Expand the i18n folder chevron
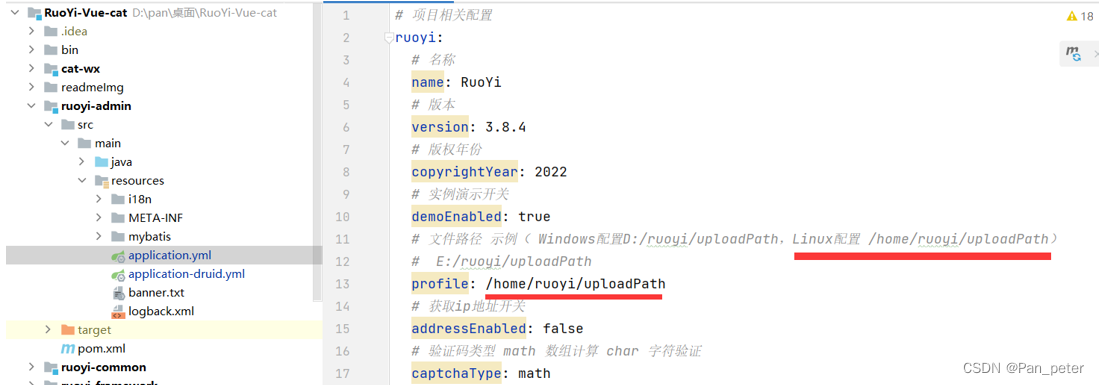 [x=98, y=199]
